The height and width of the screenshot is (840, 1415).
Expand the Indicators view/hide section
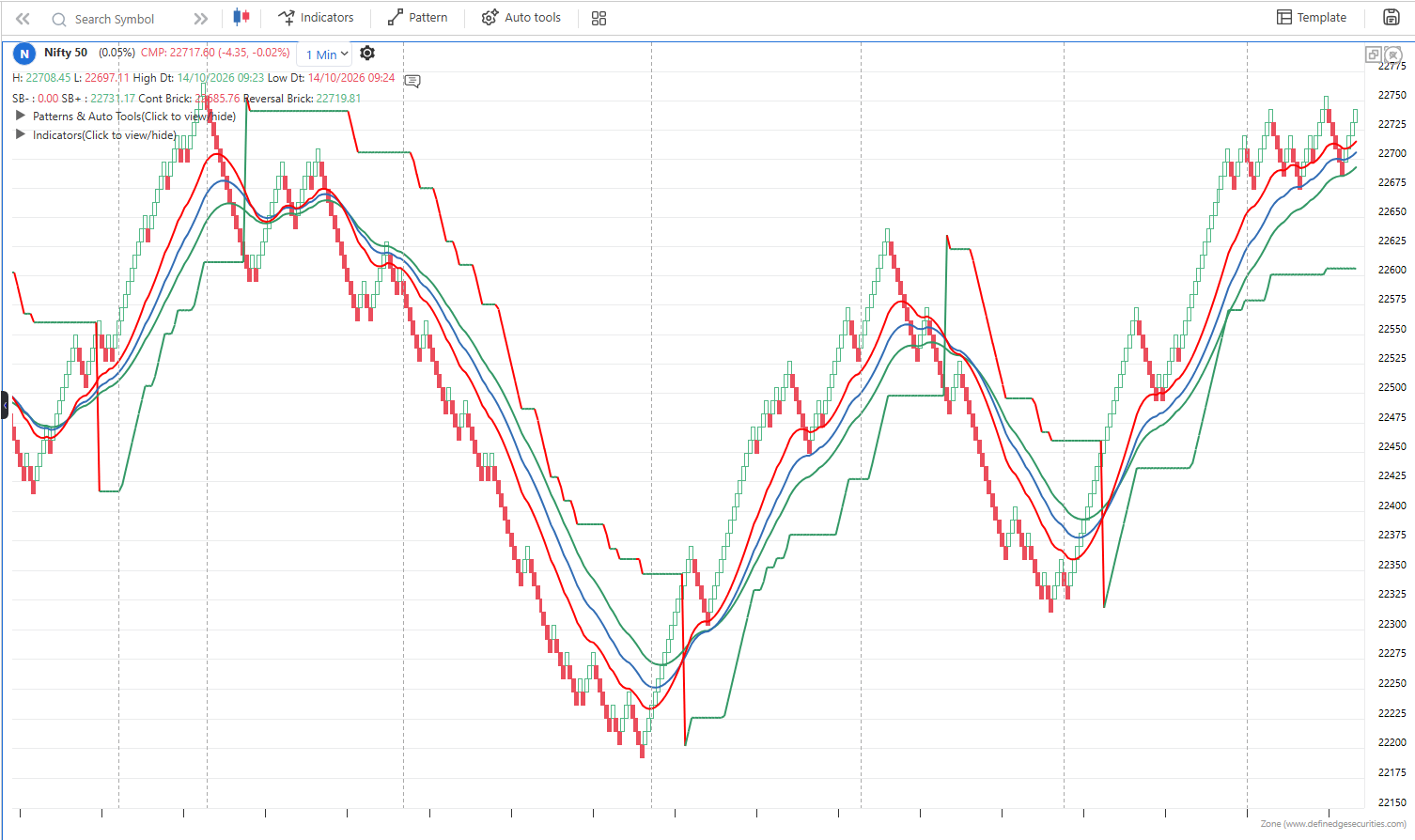[x=96, y=135]
